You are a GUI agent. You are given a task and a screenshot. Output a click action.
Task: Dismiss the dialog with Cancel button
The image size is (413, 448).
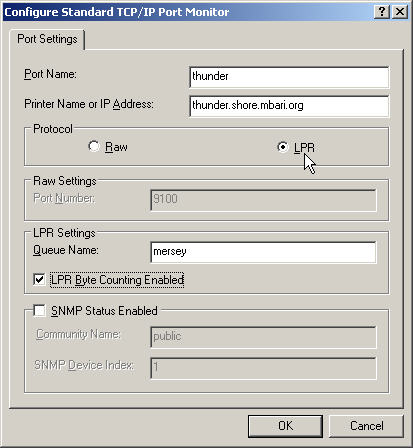point(366,426)
